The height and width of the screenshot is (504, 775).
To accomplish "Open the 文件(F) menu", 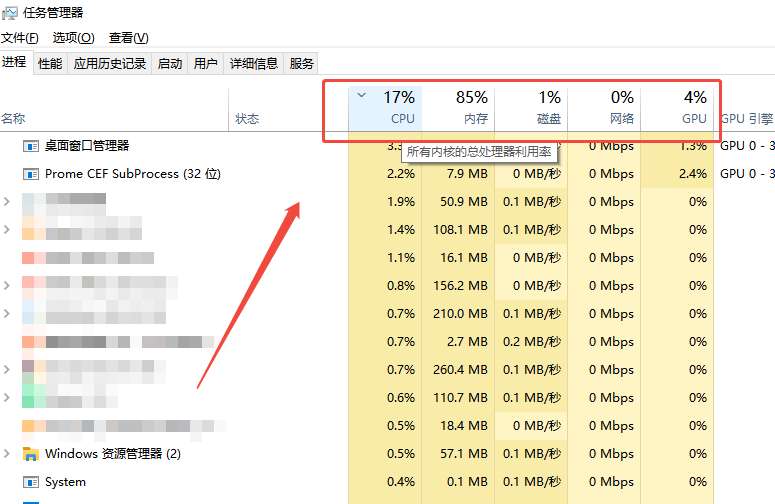I will tap(20, 38).
